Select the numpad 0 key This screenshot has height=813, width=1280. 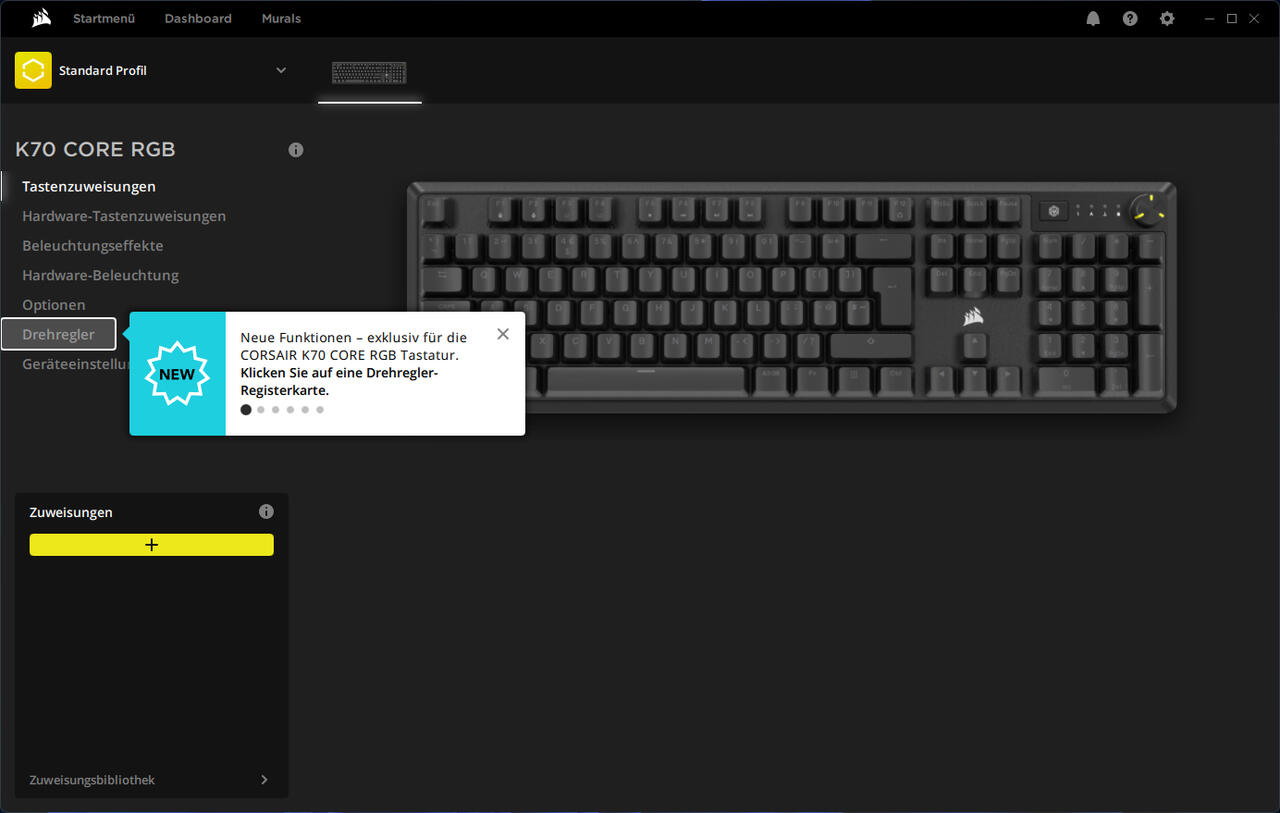(x=1066, y=381)
